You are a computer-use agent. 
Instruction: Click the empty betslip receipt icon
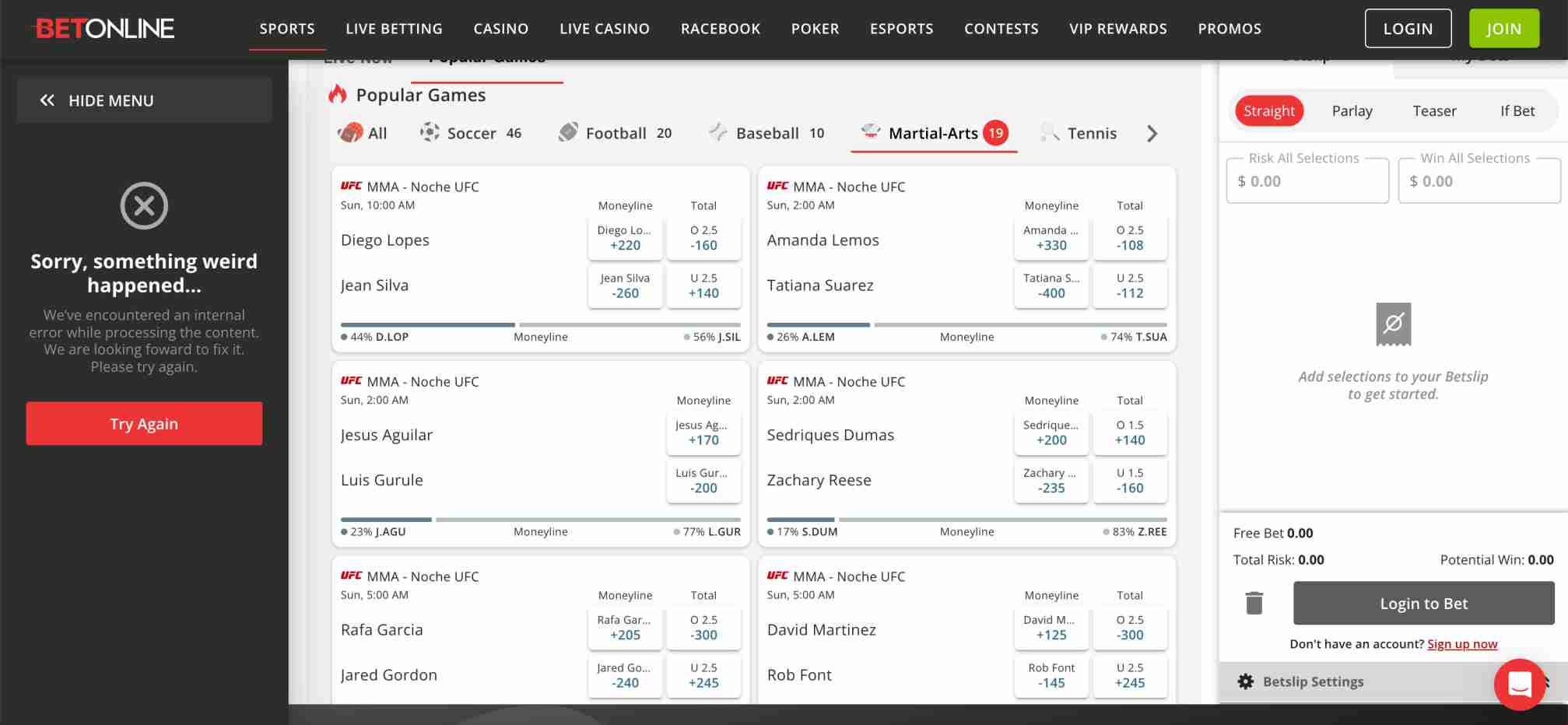point(1393,324)
